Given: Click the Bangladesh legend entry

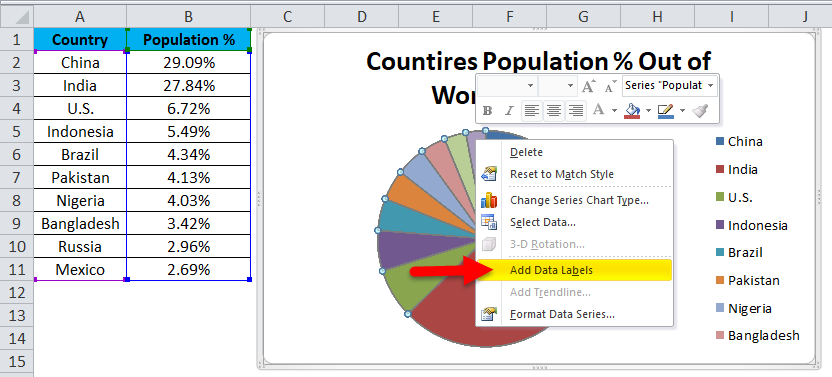Looking at the screenshot, I should [757, 336].
